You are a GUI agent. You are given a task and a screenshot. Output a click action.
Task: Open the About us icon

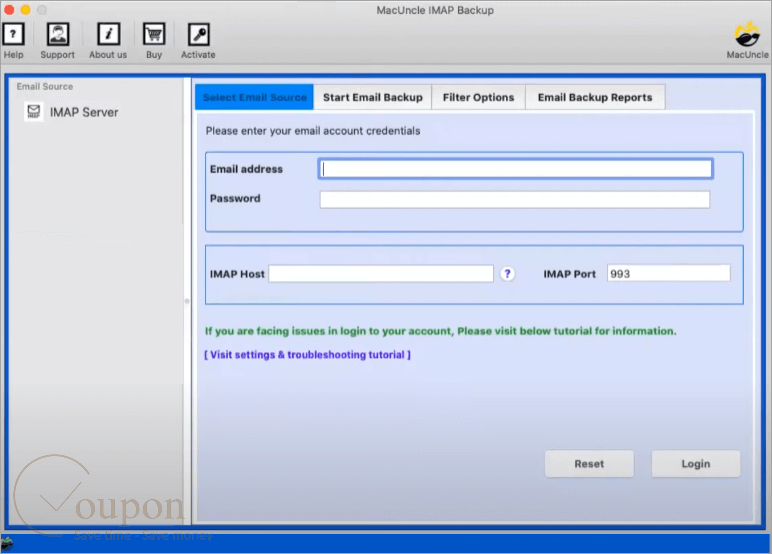click(108, 34)
